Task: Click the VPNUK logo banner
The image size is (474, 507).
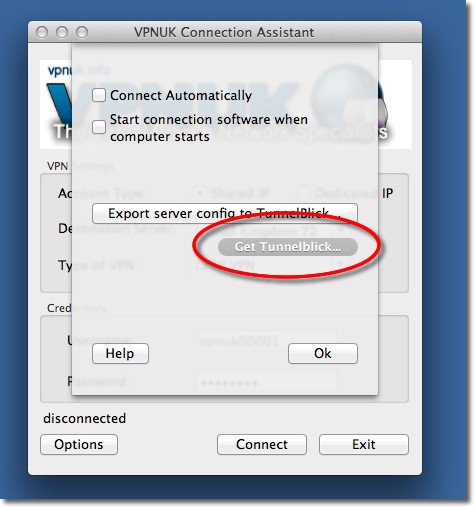Action: pos(226,104)
